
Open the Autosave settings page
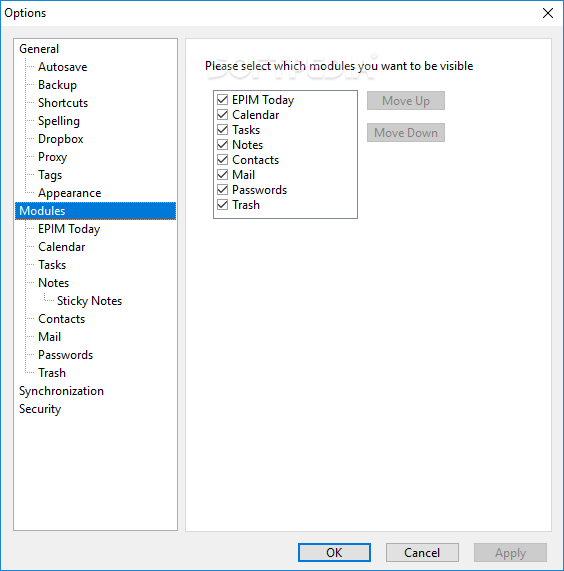(x=63, y=67)
